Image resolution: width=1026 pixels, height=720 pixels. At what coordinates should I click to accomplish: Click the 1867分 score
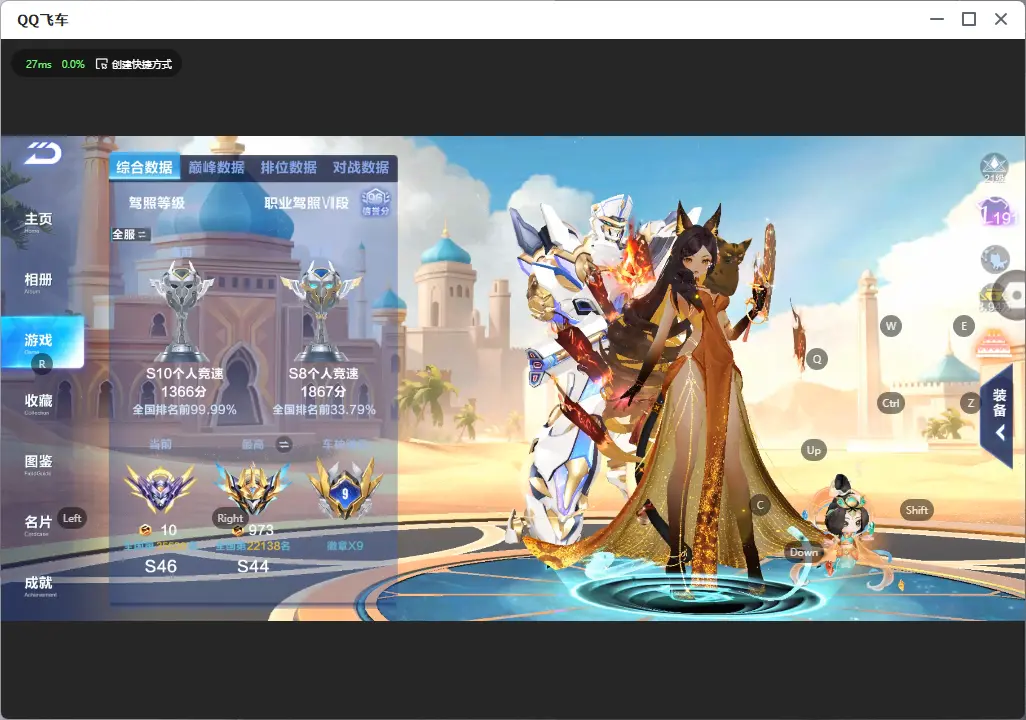click(x=323, y=391)
